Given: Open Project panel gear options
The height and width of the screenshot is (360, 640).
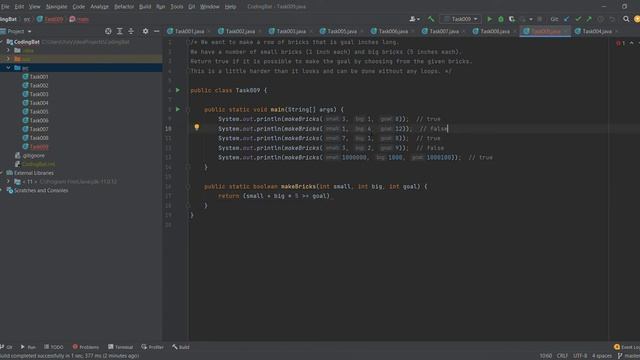Looking at the screenshot, I should [x=145, y=31].
